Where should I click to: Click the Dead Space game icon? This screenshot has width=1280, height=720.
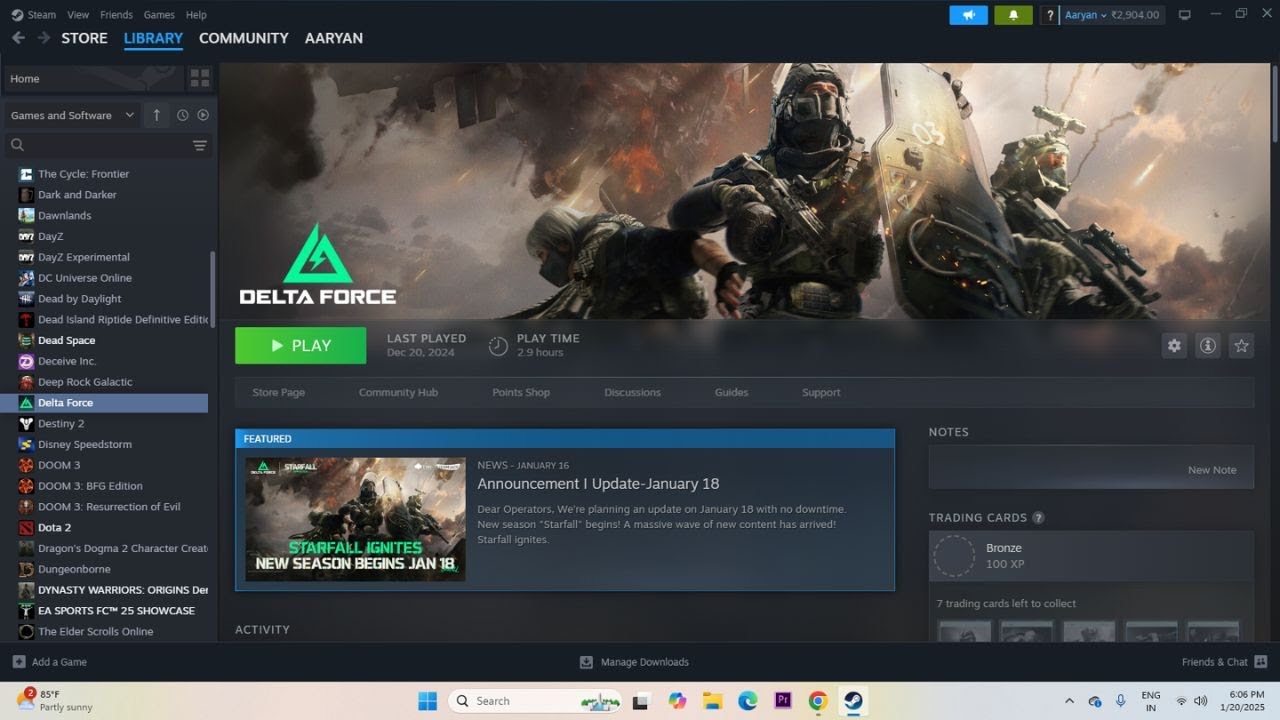[x=26, y=340]
